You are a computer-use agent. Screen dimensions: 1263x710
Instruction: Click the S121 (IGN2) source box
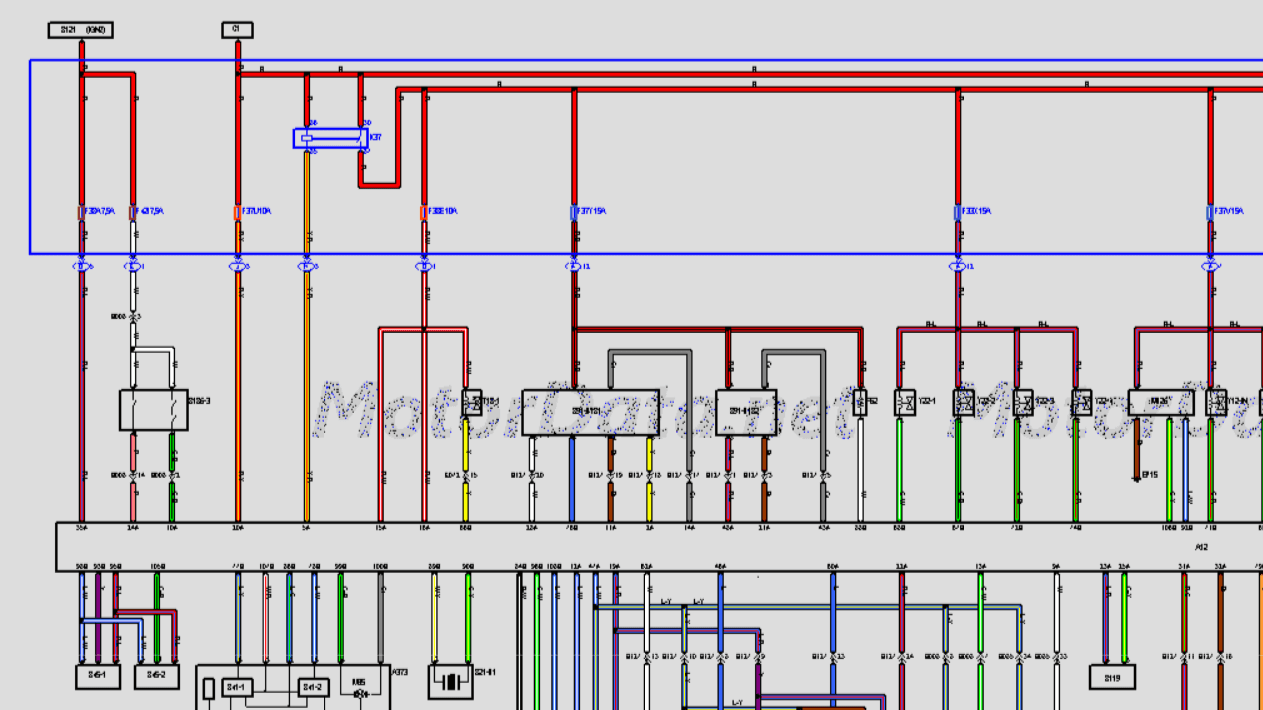[81, 30]
